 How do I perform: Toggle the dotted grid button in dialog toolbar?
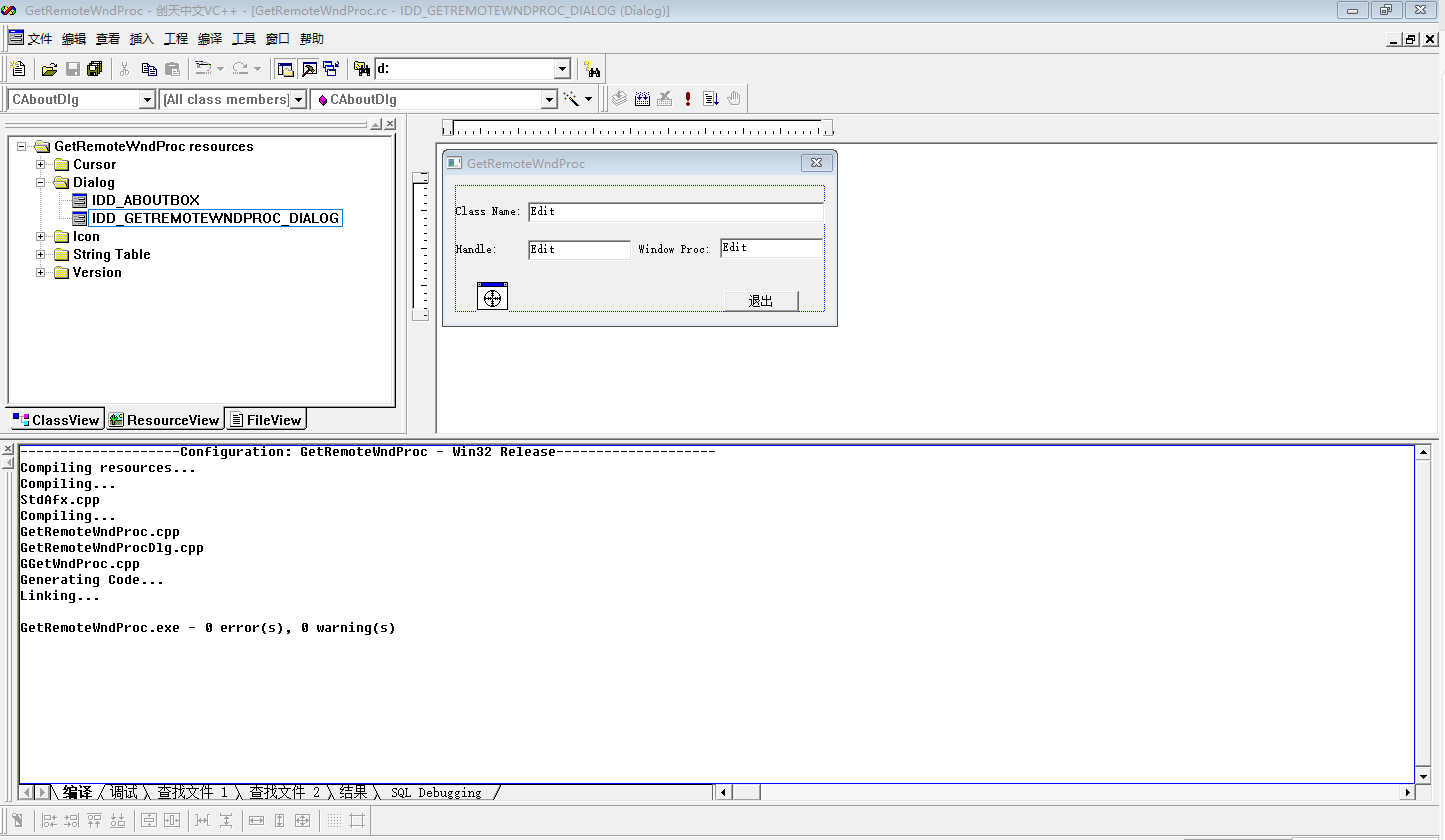334,821
